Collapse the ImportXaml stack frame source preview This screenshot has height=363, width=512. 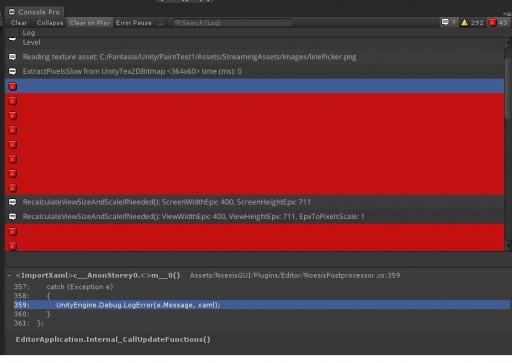coord(9,275)
